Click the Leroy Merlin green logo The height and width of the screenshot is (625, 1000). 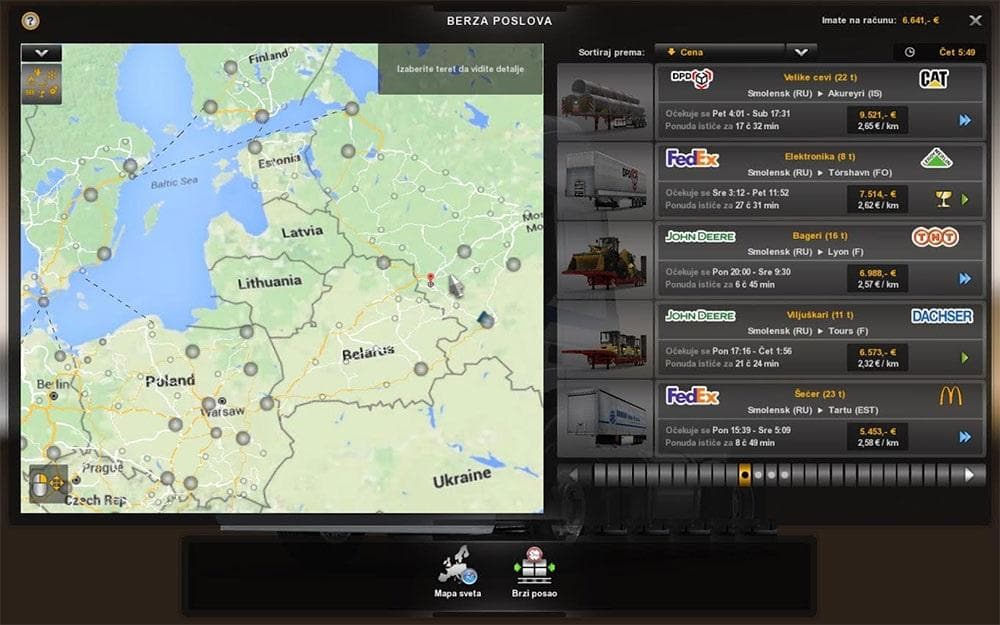(936, 158)
